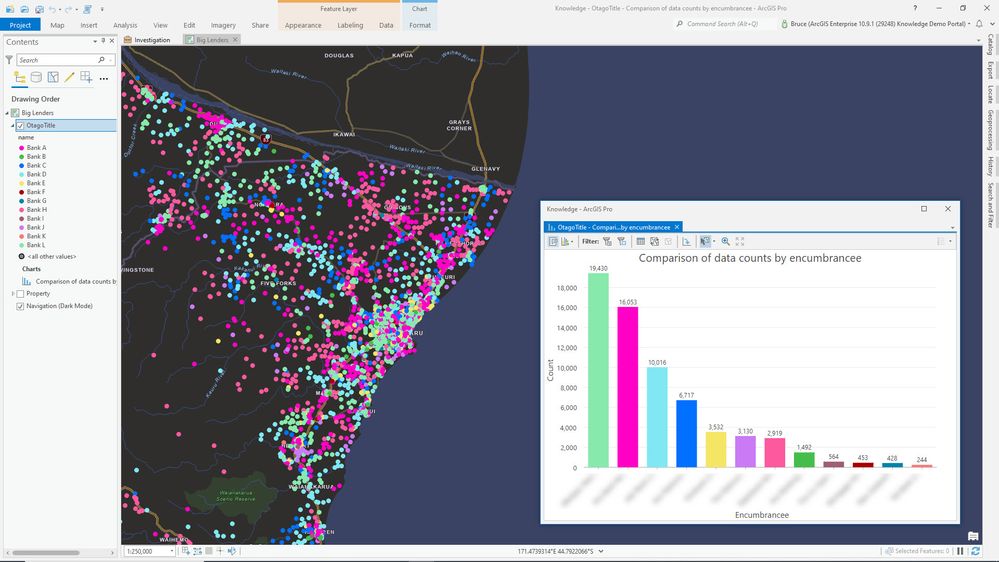Click the List By Drawing Order icon
The height and width of the screenshot is (562, 999).
20,77
